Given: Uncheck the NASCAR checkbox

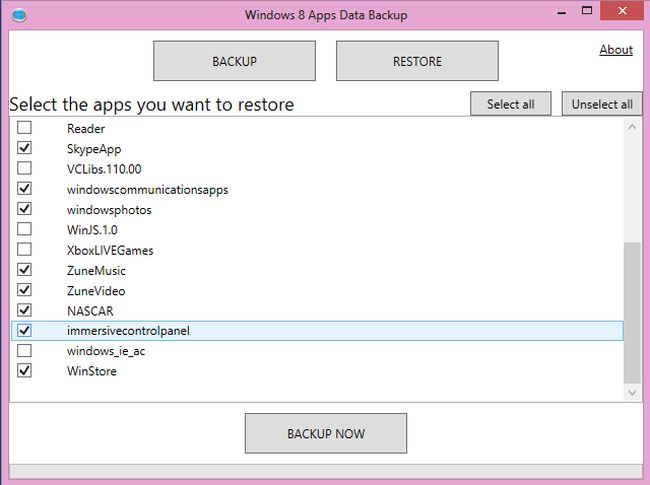Looking at the screenshot, I should tap(24, 310).
